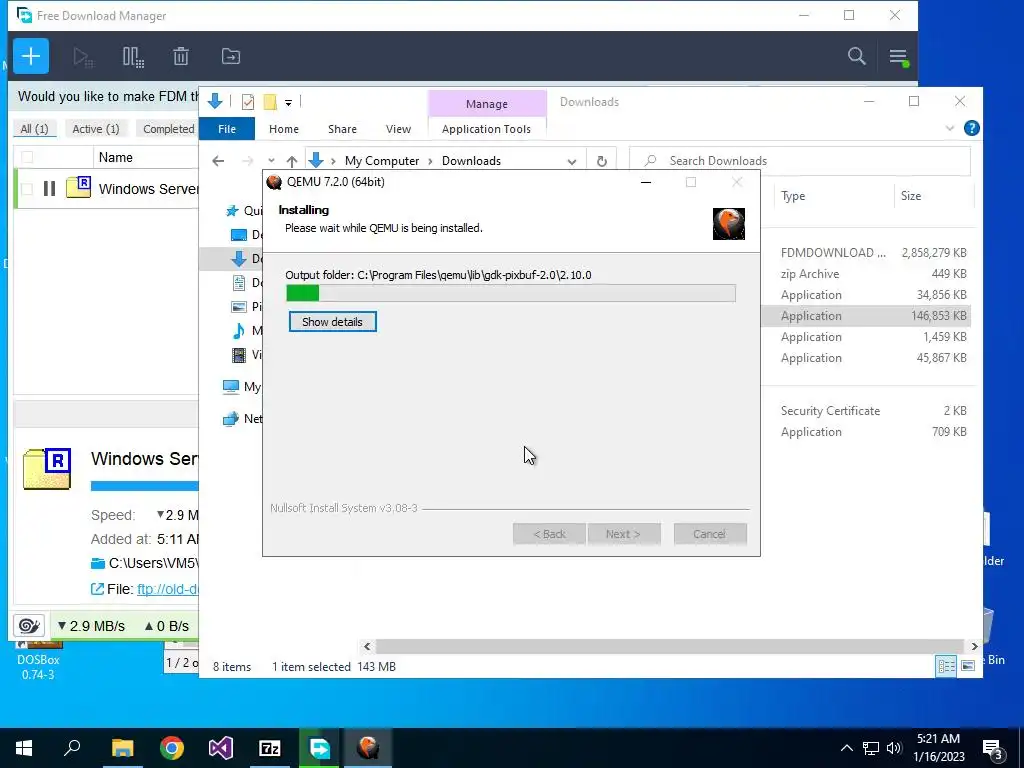1024x768 pixels.
Task: Select the Completed filter tab in FDM
Action: (168, 129)
